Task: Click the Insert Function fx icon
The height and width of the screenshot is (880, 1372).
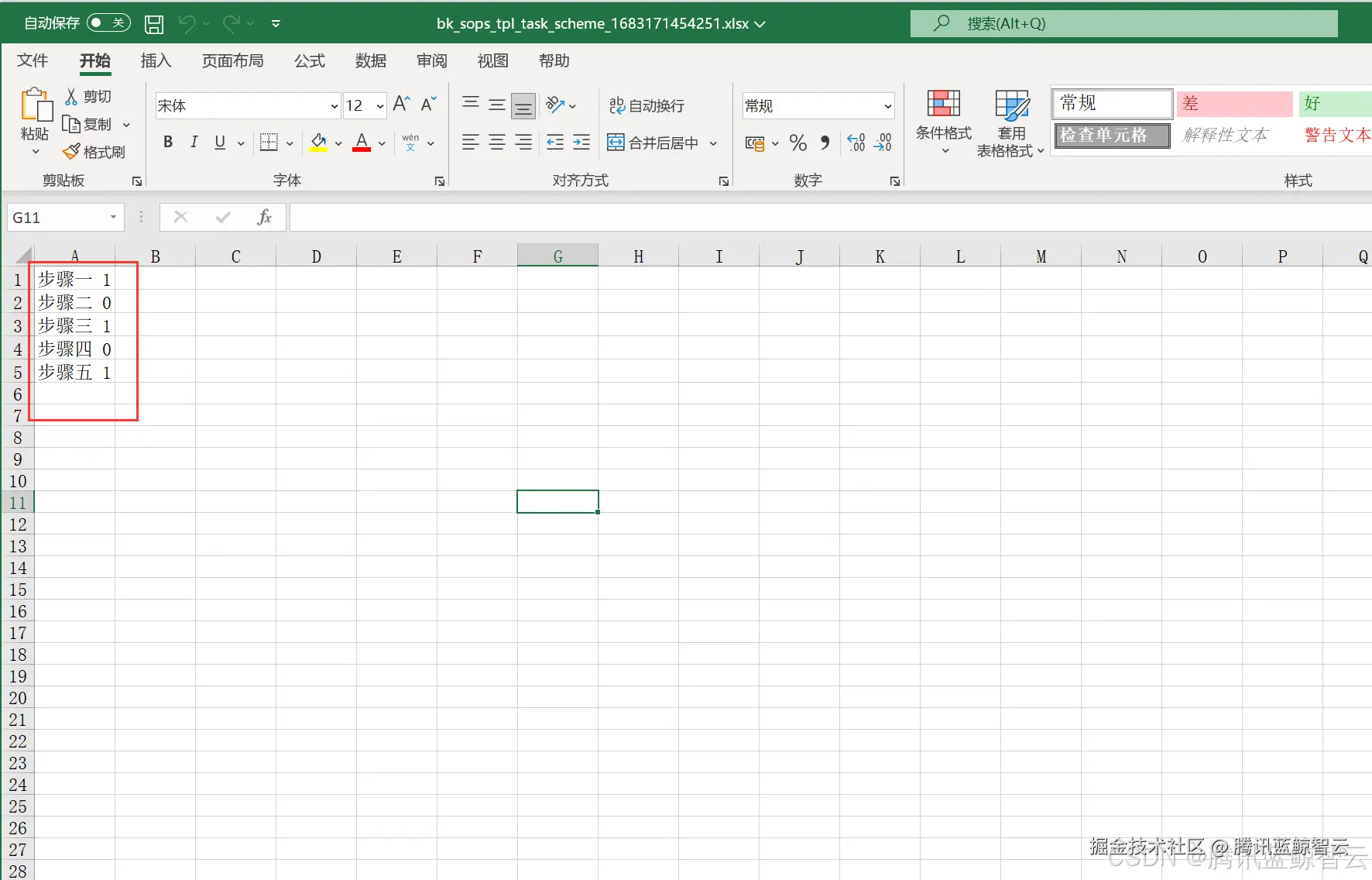Action: click(x=264, y=217)
